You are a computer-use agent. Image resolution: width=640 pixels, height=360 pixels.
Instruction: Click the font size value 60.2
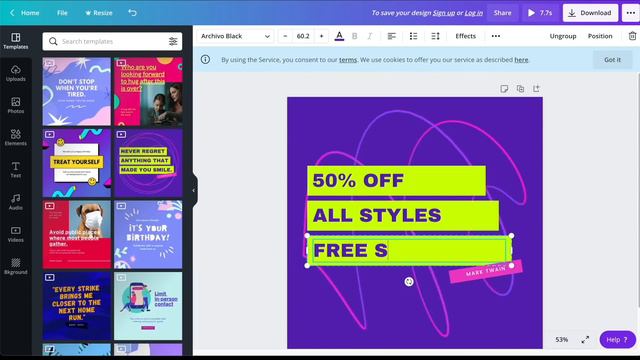pyautogui.click(x=303, y=36)
